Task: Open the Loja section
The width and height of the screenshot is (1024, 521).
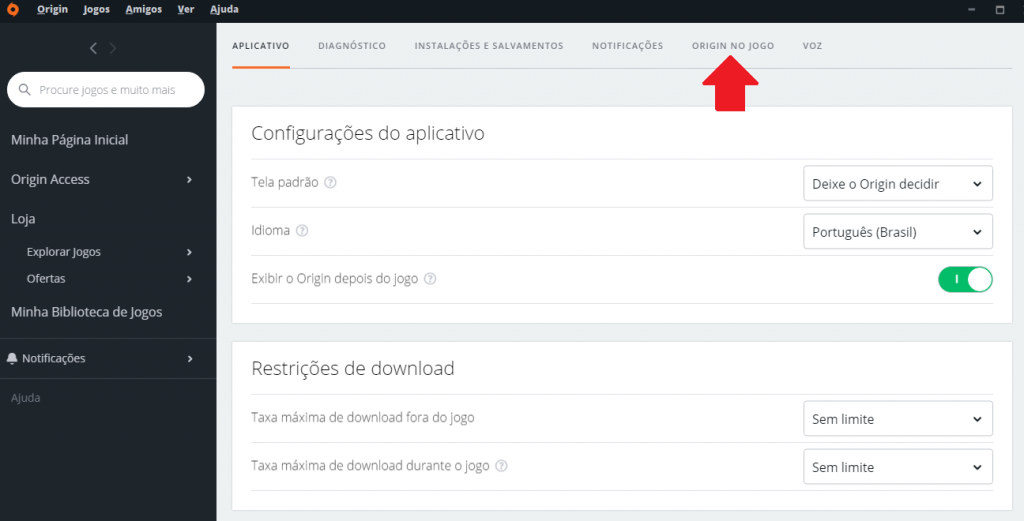Action: click(23, 219)
